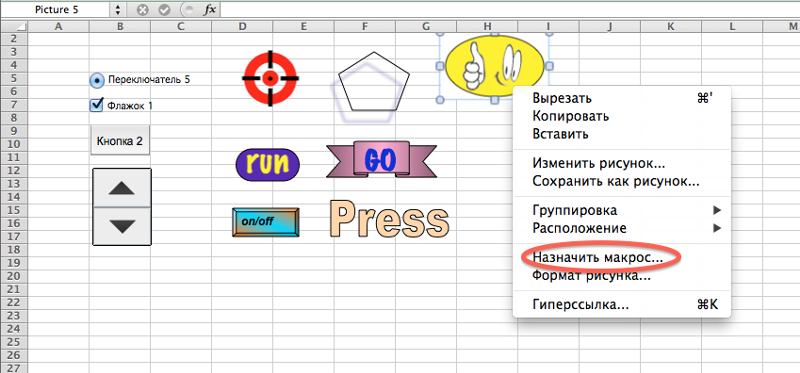Select row 20 header
Image resolution: width=800 pixels, height=373 pixels.
click(13, 276)
